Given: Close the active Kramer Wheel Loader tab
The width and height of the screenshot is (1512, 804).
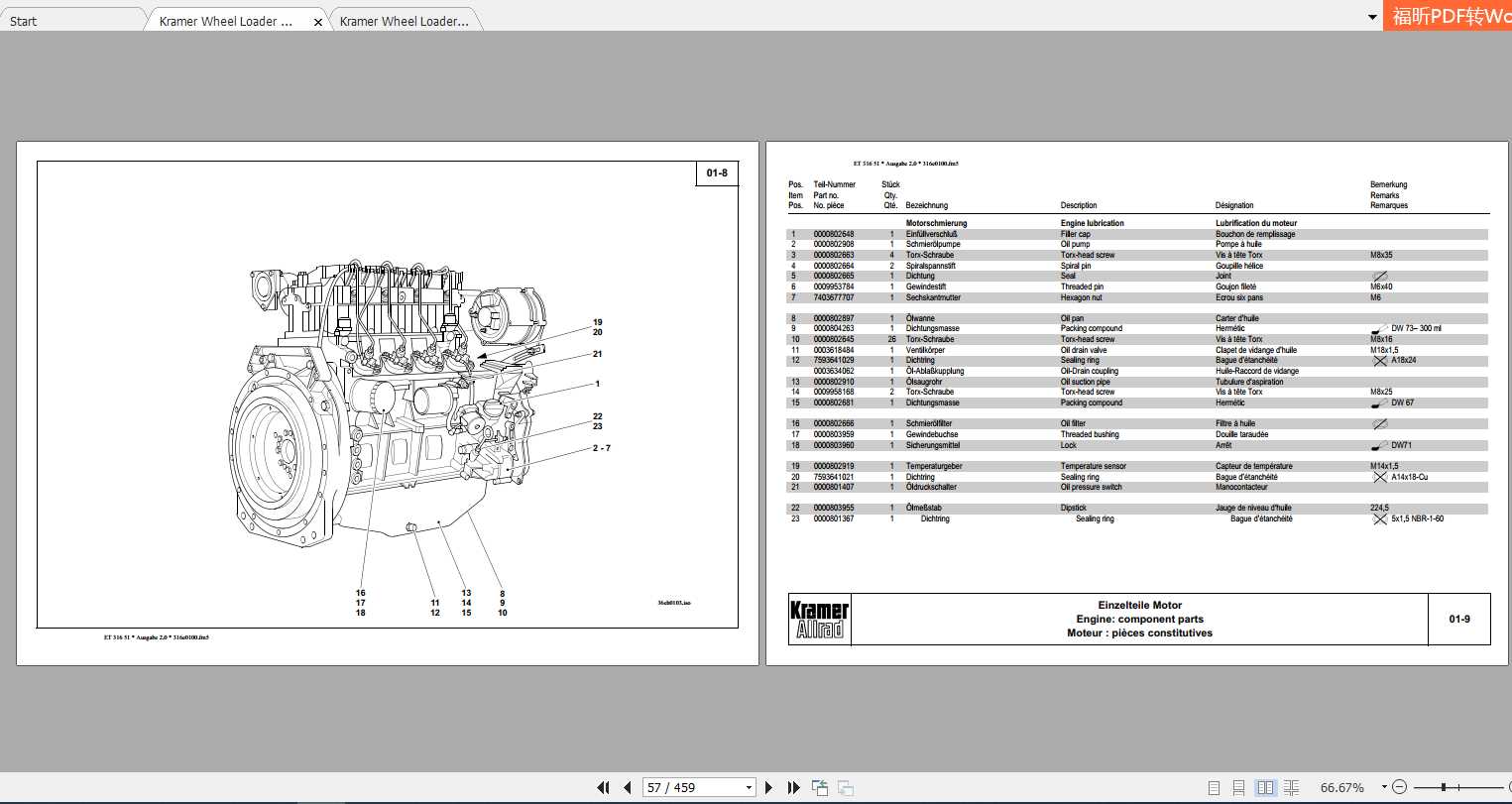Looking at the screenshot, I should pos(318,22).
